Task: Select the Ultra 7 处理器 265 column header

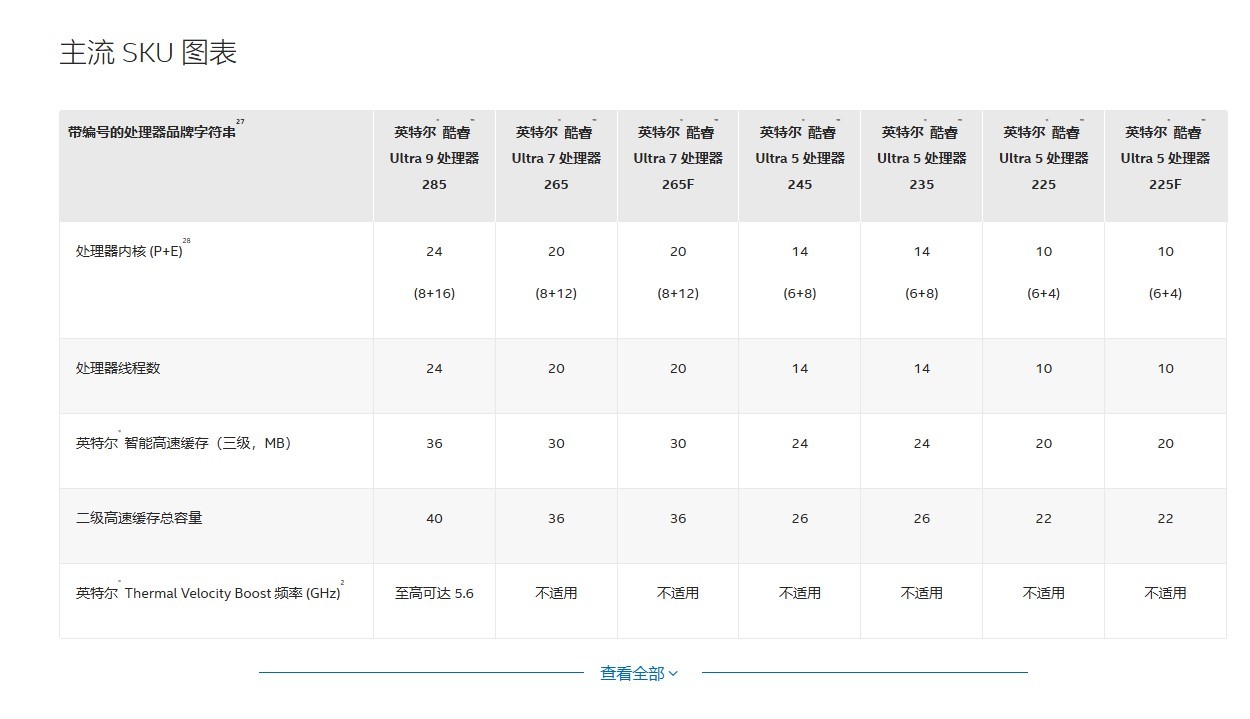Action: click(x=556, y=166)
